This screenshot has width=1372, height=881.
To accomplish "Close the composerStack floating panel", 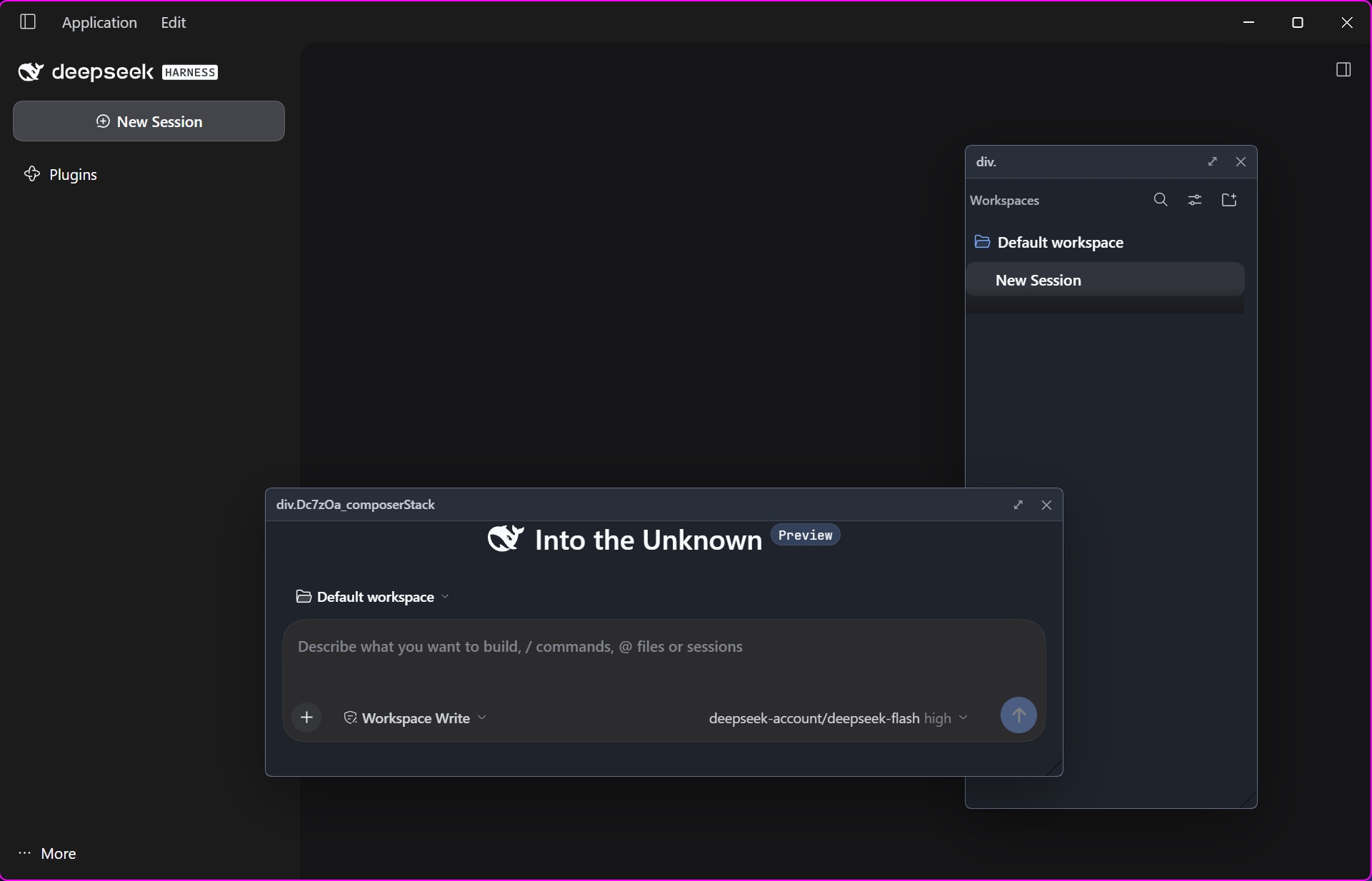I will coord(1046,505).
